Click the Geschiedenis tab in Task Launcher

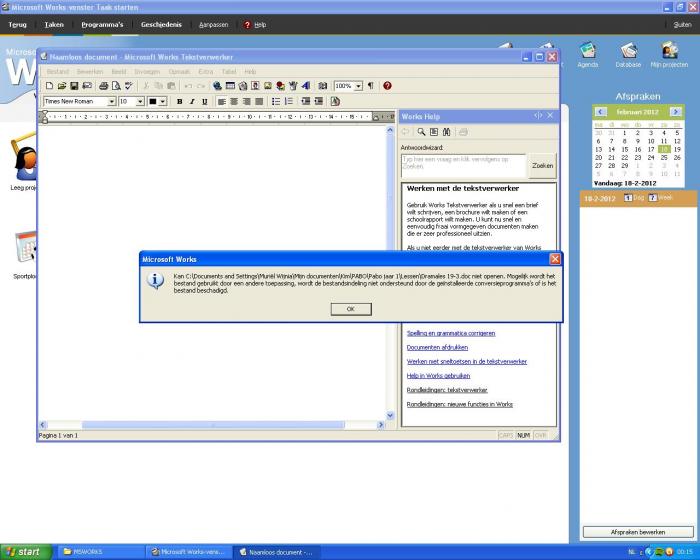click(162, 25)
